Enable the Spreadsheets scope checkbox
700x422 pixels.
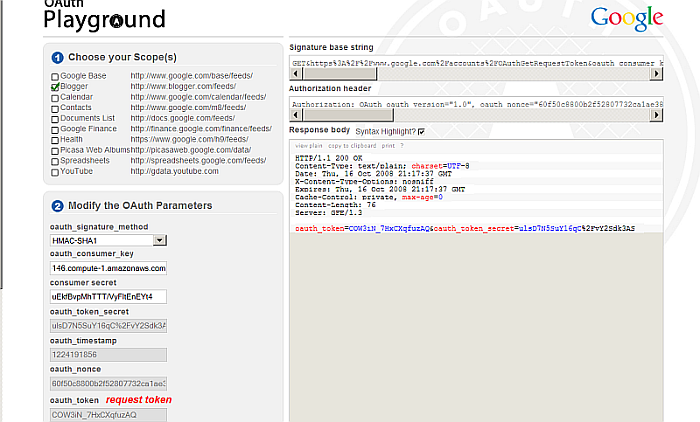(55, 162)
